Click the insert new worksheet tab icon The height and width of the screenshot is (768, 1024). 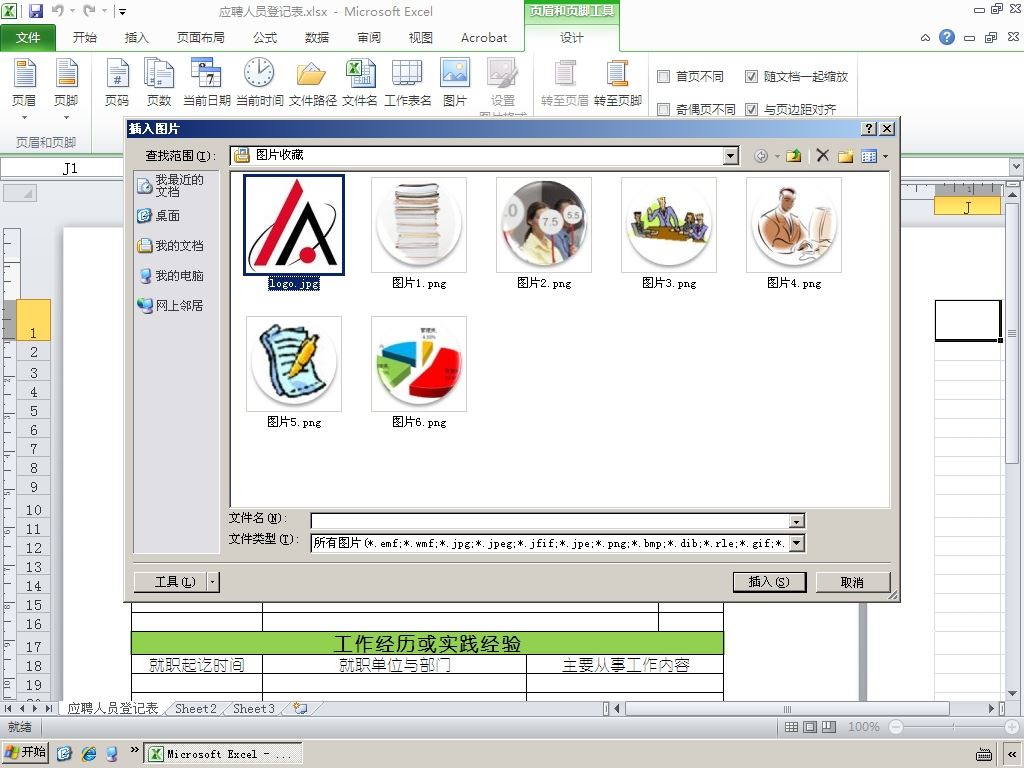[300, 708]
